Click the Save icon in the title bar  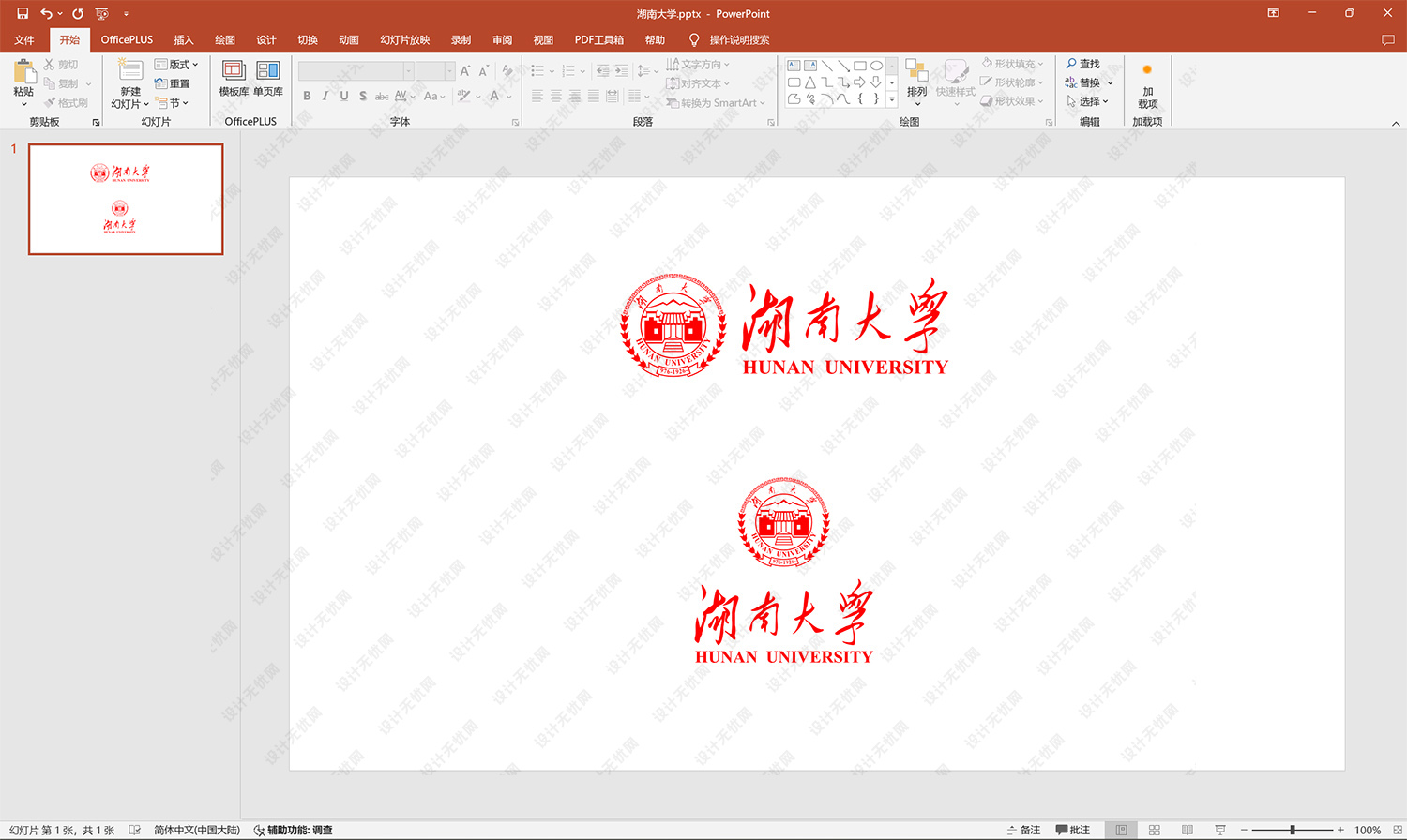[x=23, y=13]
